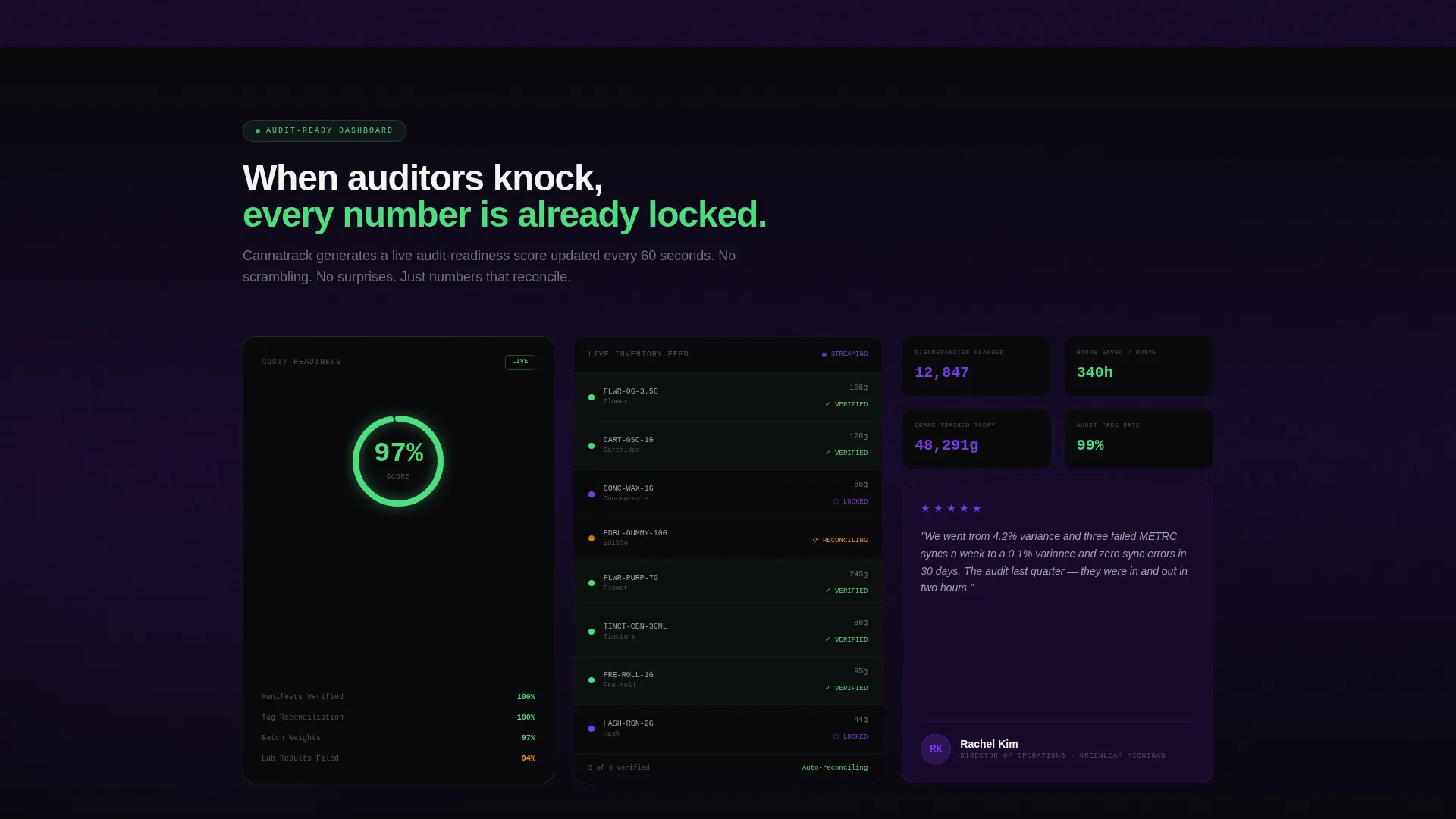Click the Auto-reconciling link
Viewport: 1456px width, 819px height.
pyautogui.click(x=835, y=768)
